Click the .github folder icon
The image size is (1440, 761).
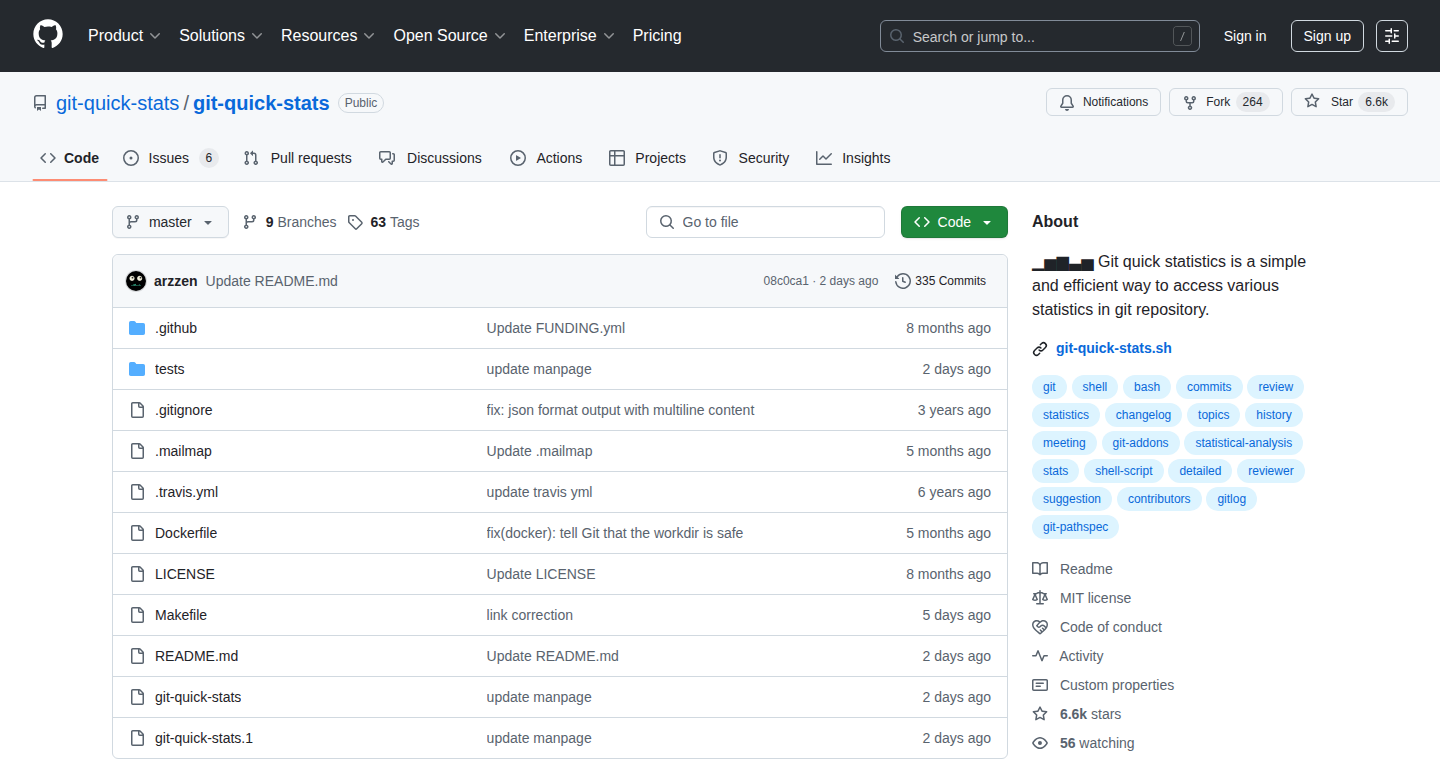point(137,328)
